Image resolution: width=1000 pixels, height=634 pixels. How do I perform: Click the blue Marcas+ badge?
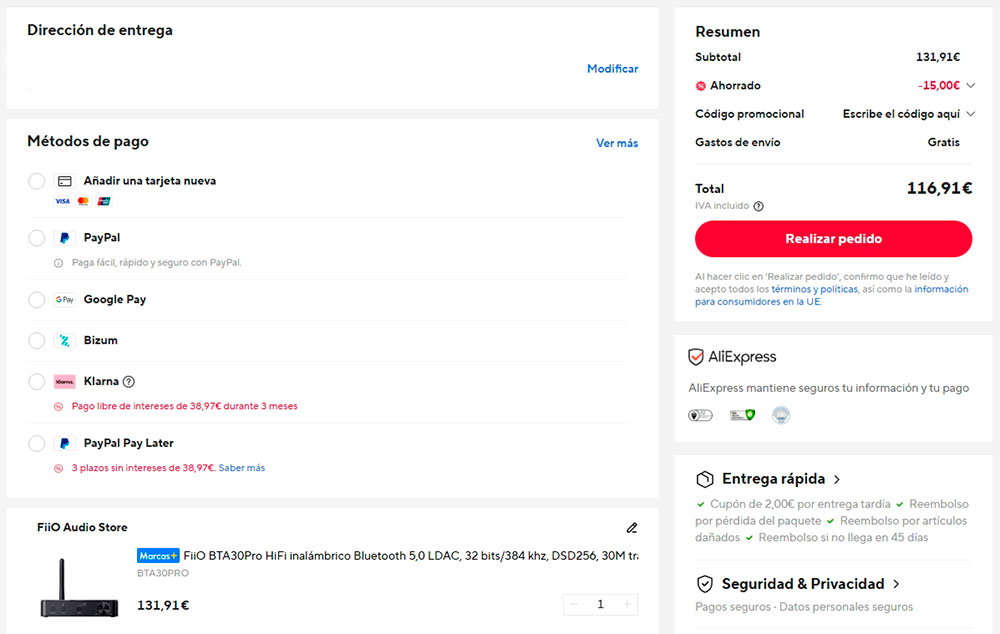click(158, 556)
